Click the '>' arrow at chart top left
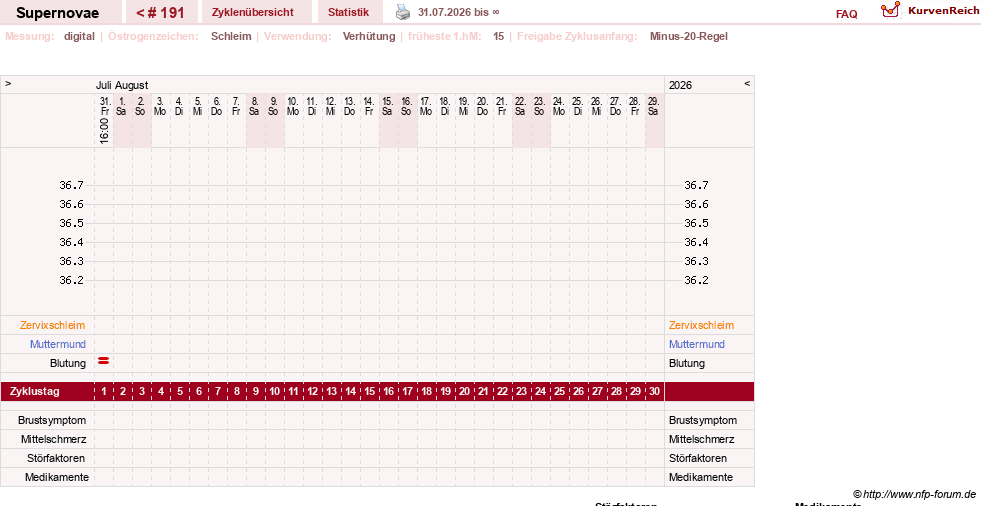This screenshot has width=981, height=506. click(x=8, y=83)
